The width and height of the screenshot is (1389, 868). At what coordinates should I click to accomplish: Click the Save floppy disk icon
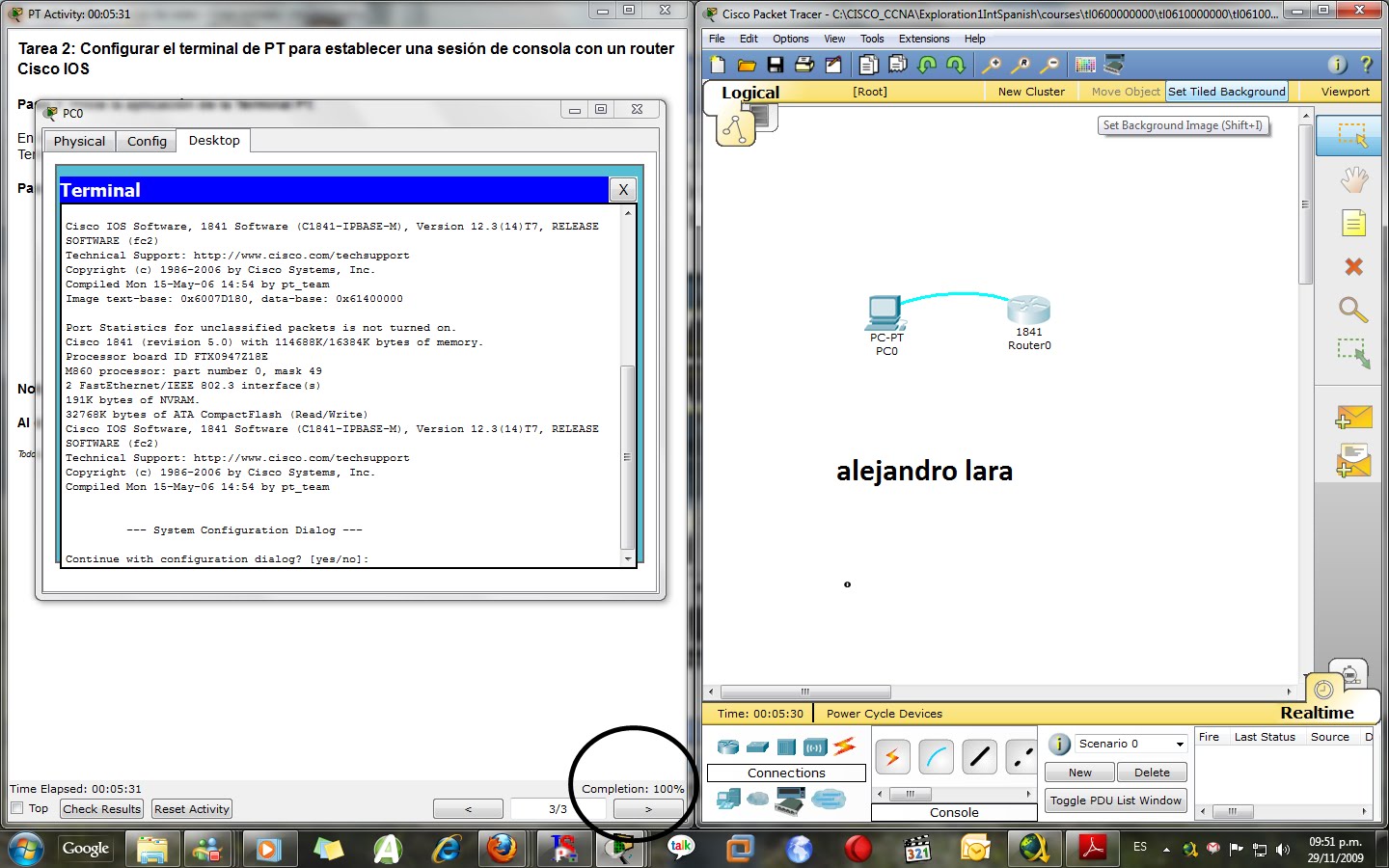(x=776, y=65)
